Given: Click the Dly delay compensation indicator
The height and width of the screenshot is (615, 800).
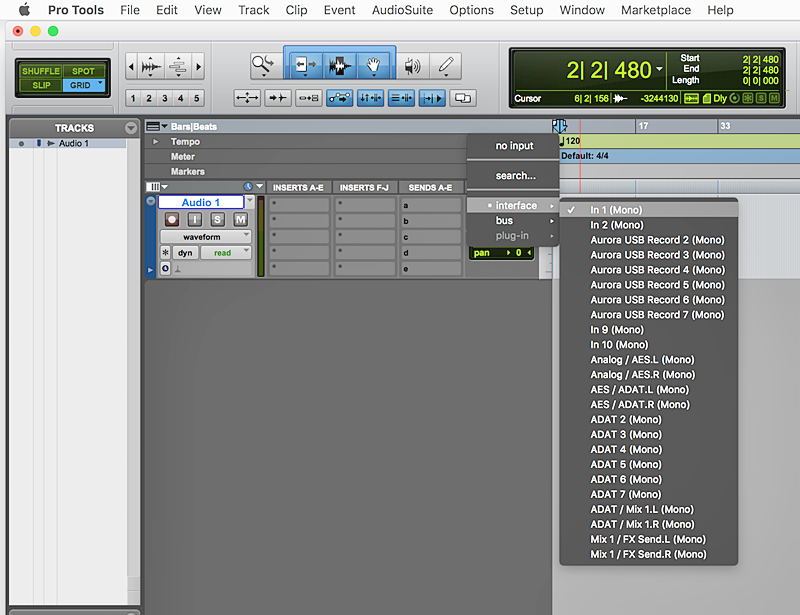Looking at the screenshot, I should point(720,98).
